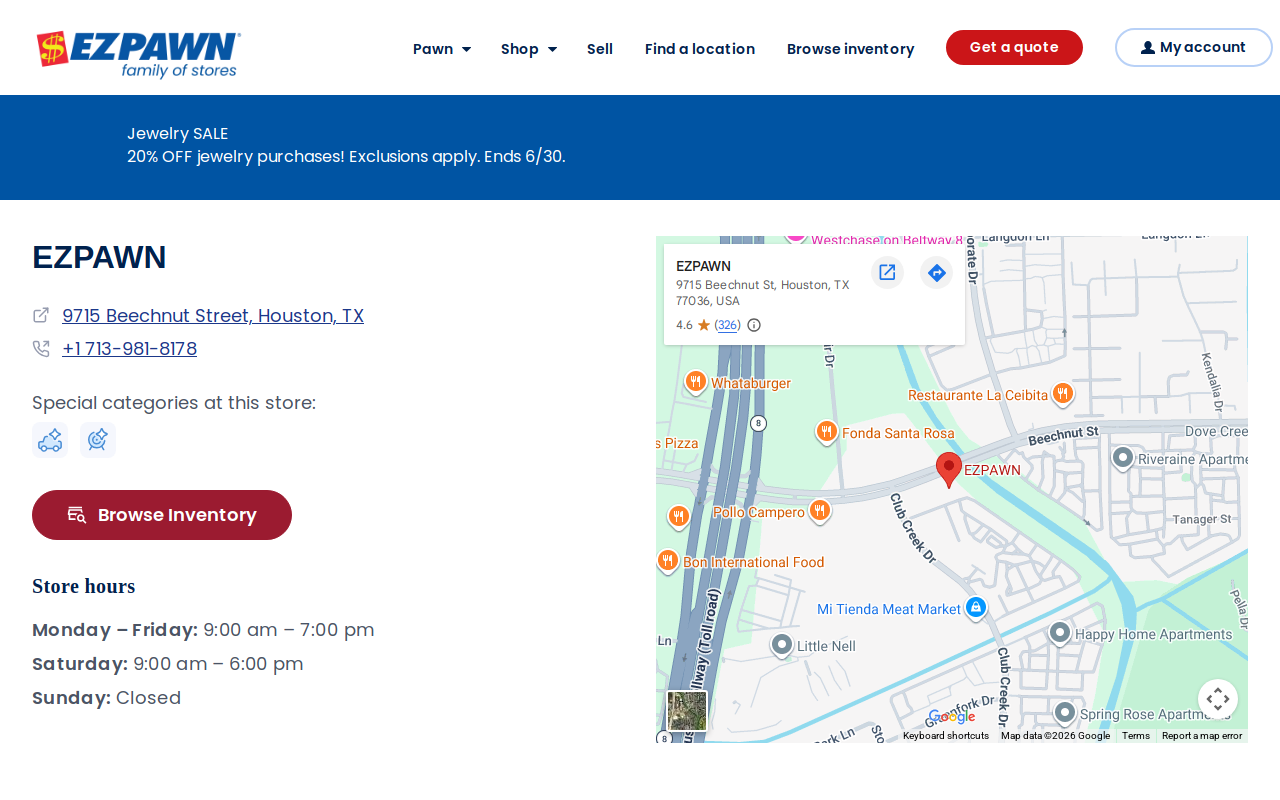The height and width of the screenshot is (800, 1280).
Task: Click the Jewelry SALE banner text
Action: point(177,134)
